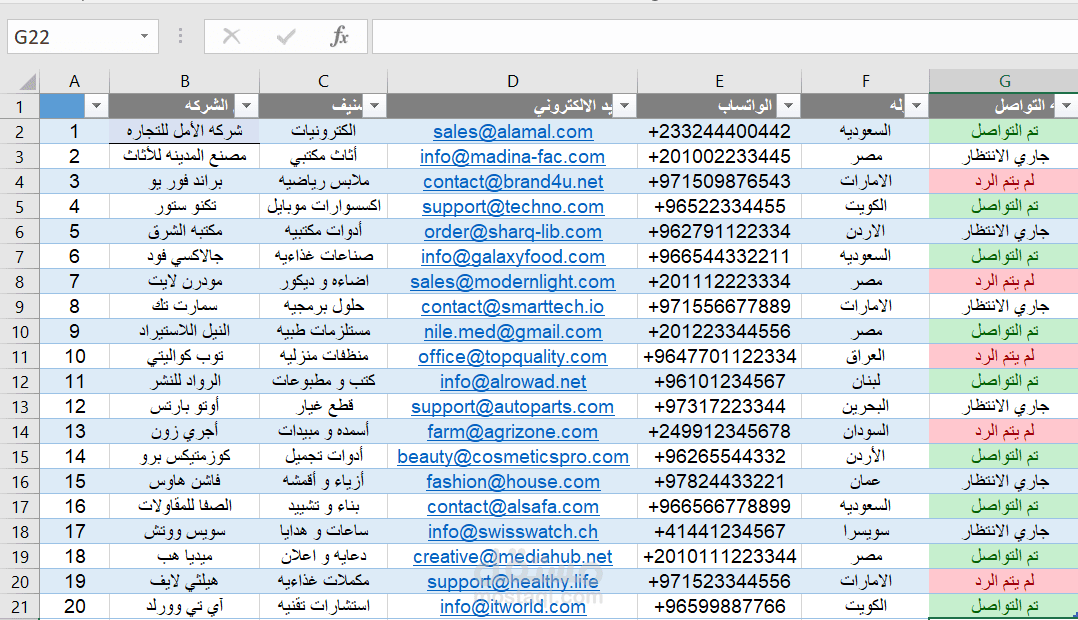Viewport: 1078px width, 620px height.
Task: Select cell with phone +201002233445
Action: pos(719,157)
